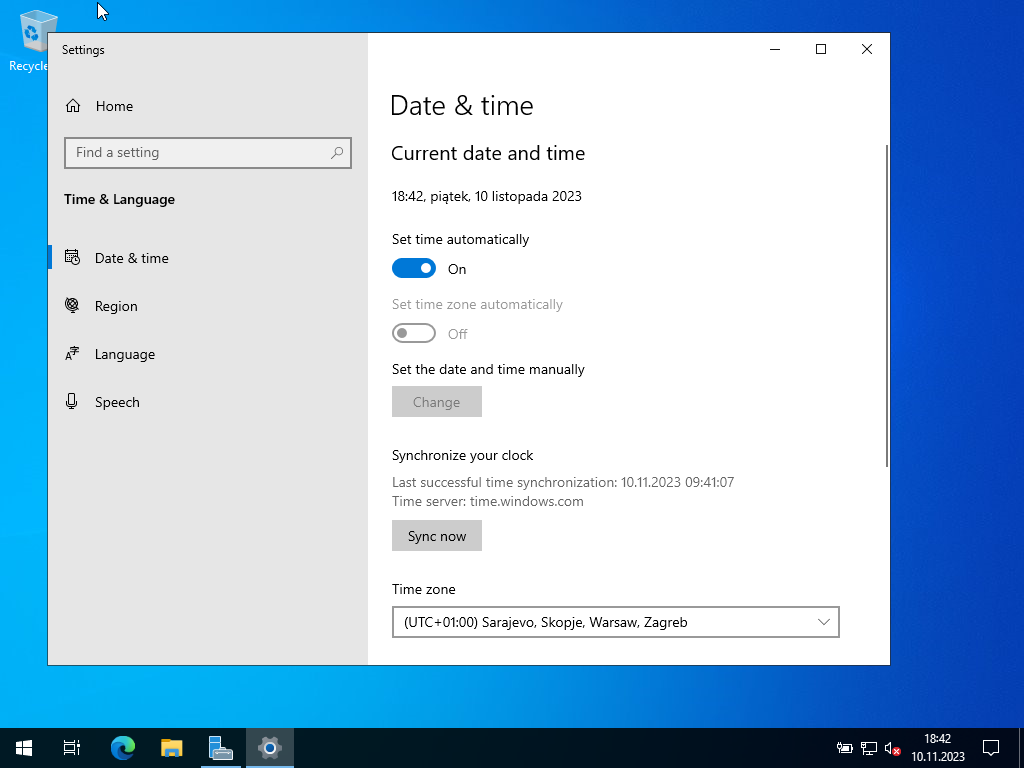
Task: Click the Current date and time heading
Action: tap(488, 153)
